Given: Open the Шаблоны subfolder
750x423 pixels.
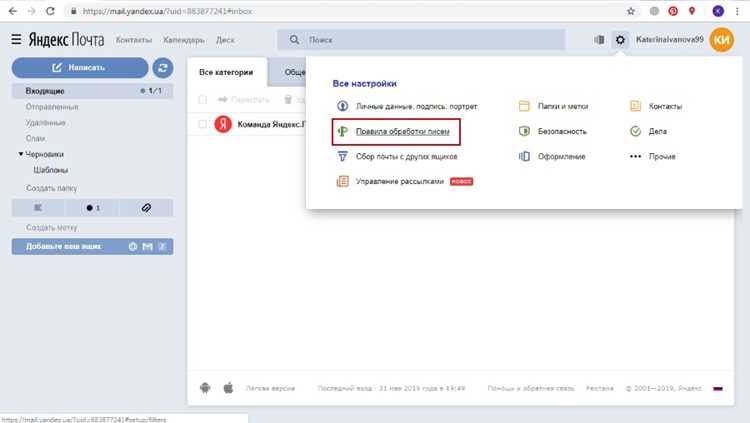Looking at the screenshot, I should click(x=51, y=170).
